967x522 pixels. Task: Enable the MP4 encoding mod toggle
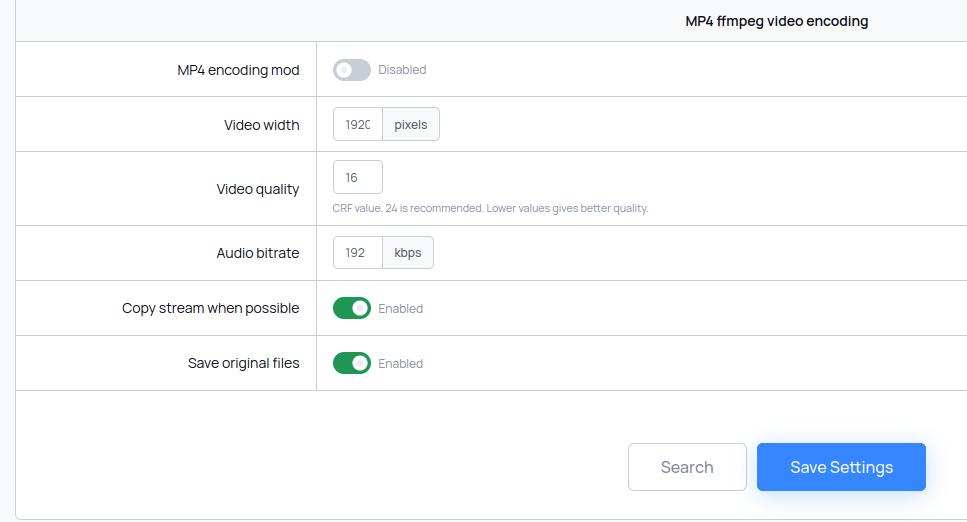(x=352, y=70)
